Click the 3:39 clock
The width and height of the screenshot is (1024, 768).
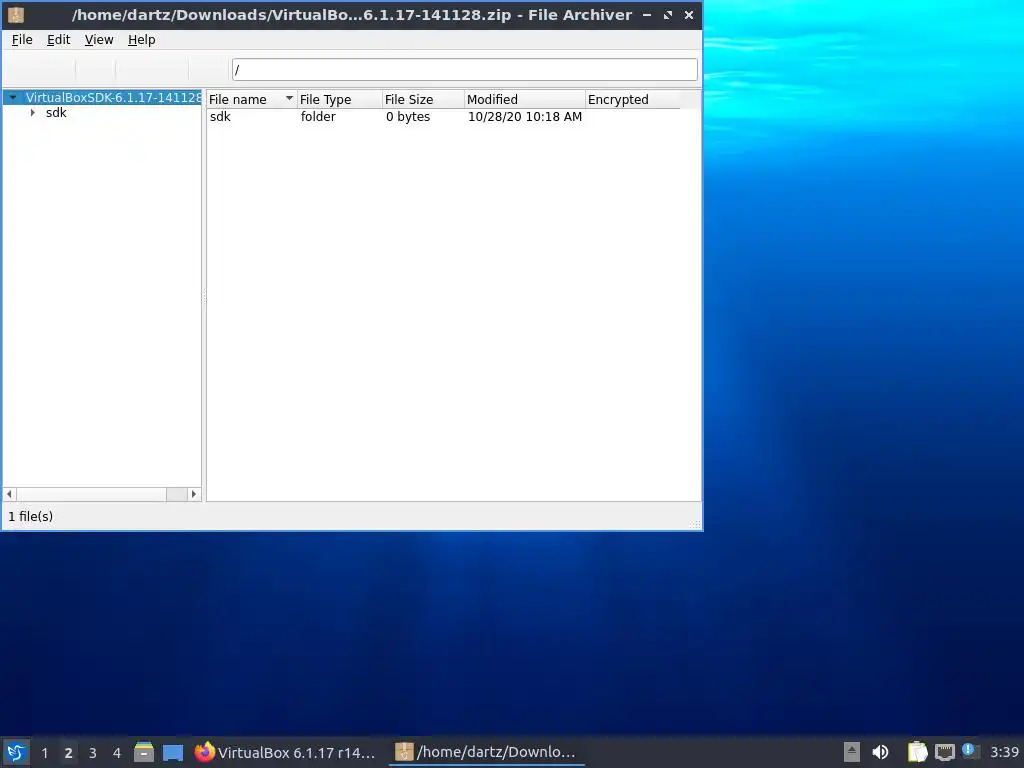[1004, 752]
